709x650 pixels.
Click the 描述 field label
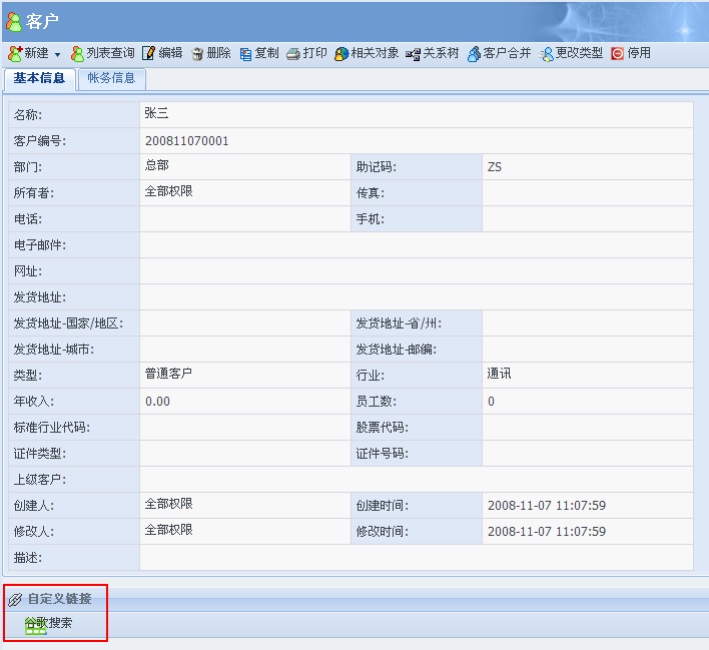coord(28,558)
